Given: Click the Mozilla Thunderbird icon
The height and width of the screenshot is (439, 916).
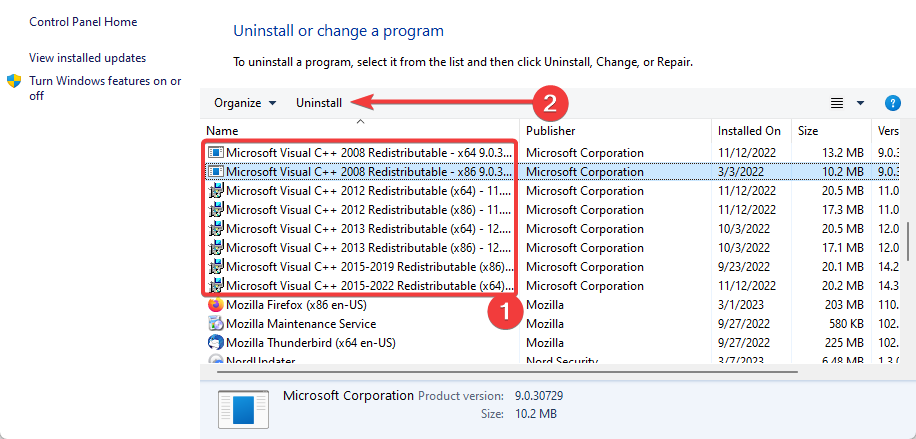Looking at the screenshot, I should click(216, 343).
